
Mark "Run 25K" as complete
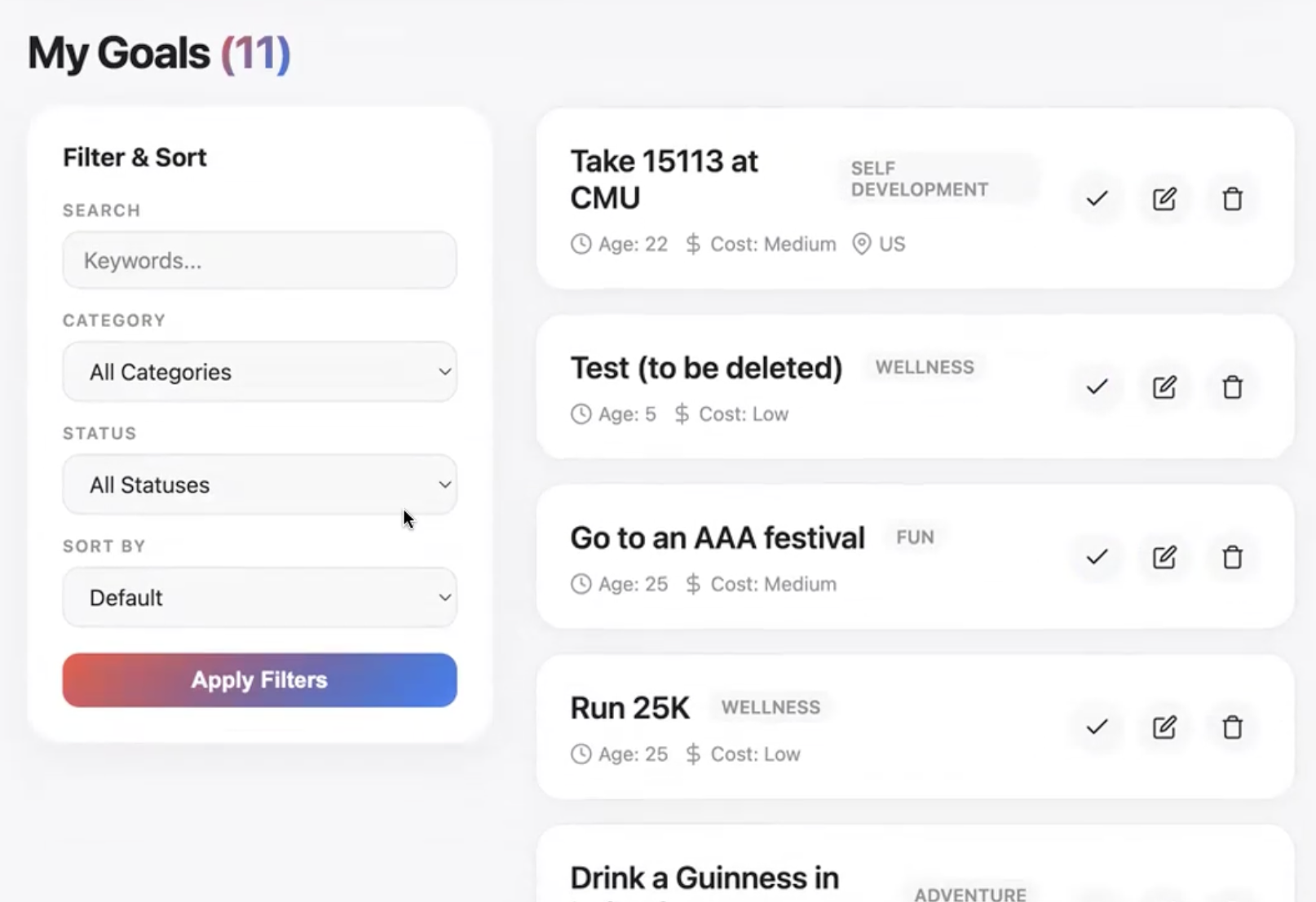coord(1097,727)
